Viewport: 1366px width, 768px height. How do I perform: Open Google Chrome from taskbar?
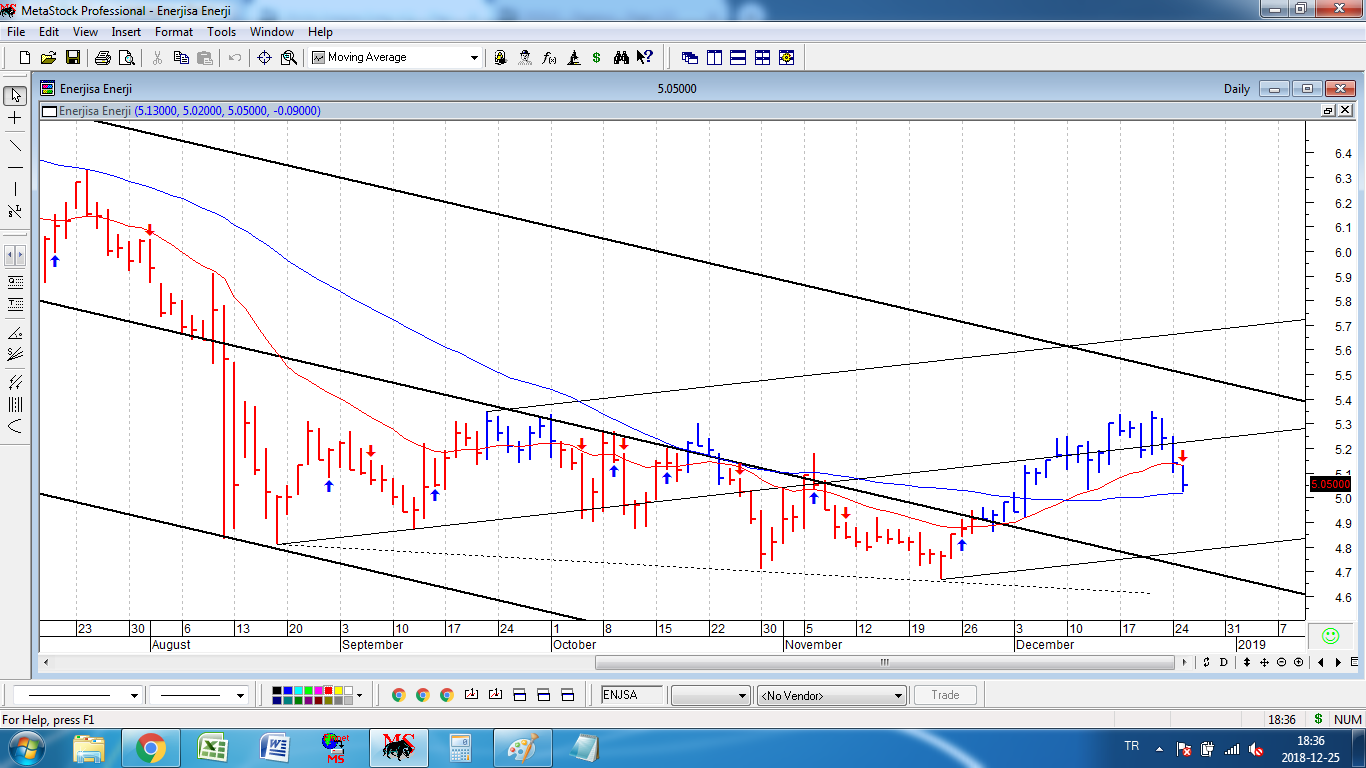[x=151, y=748]
